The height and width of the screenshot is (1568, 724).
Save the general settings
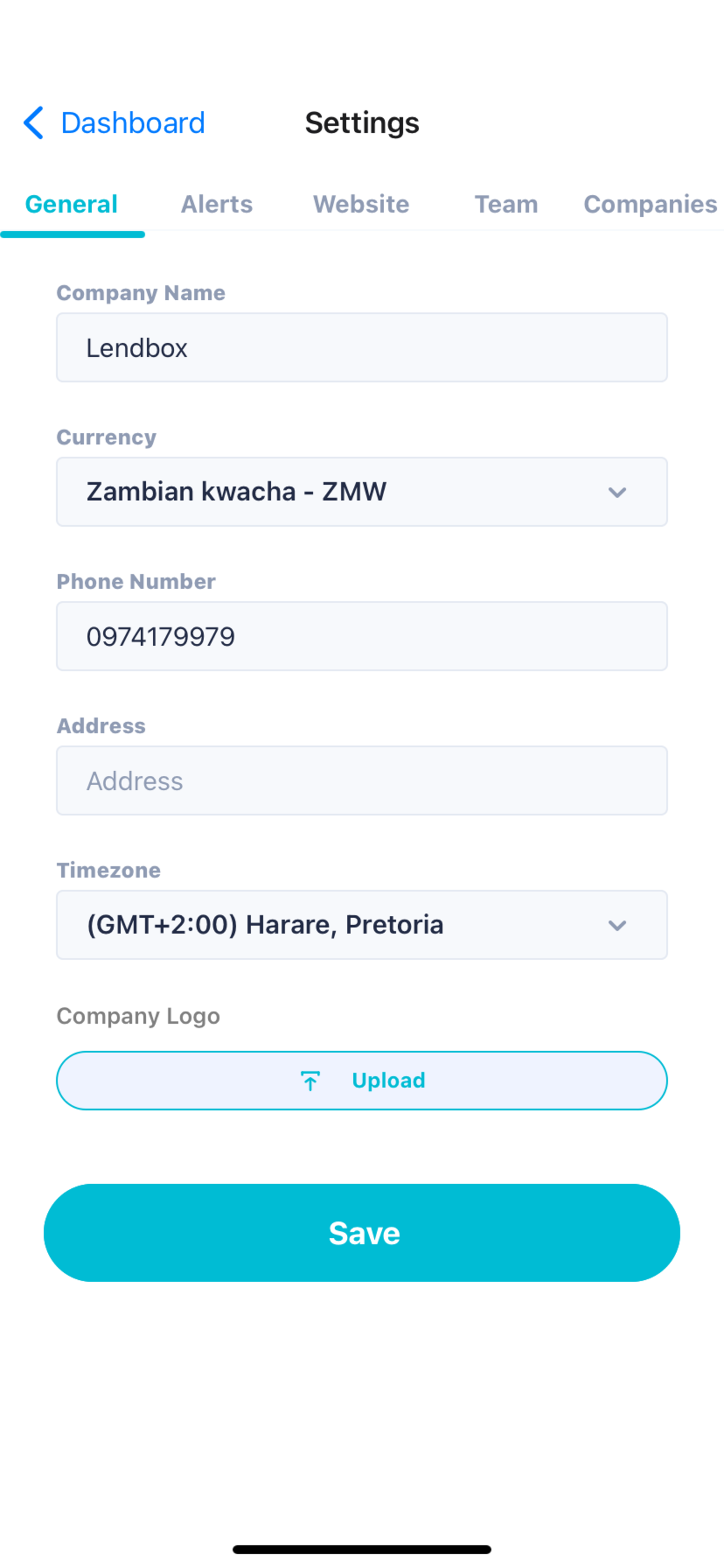[362, 1233]
